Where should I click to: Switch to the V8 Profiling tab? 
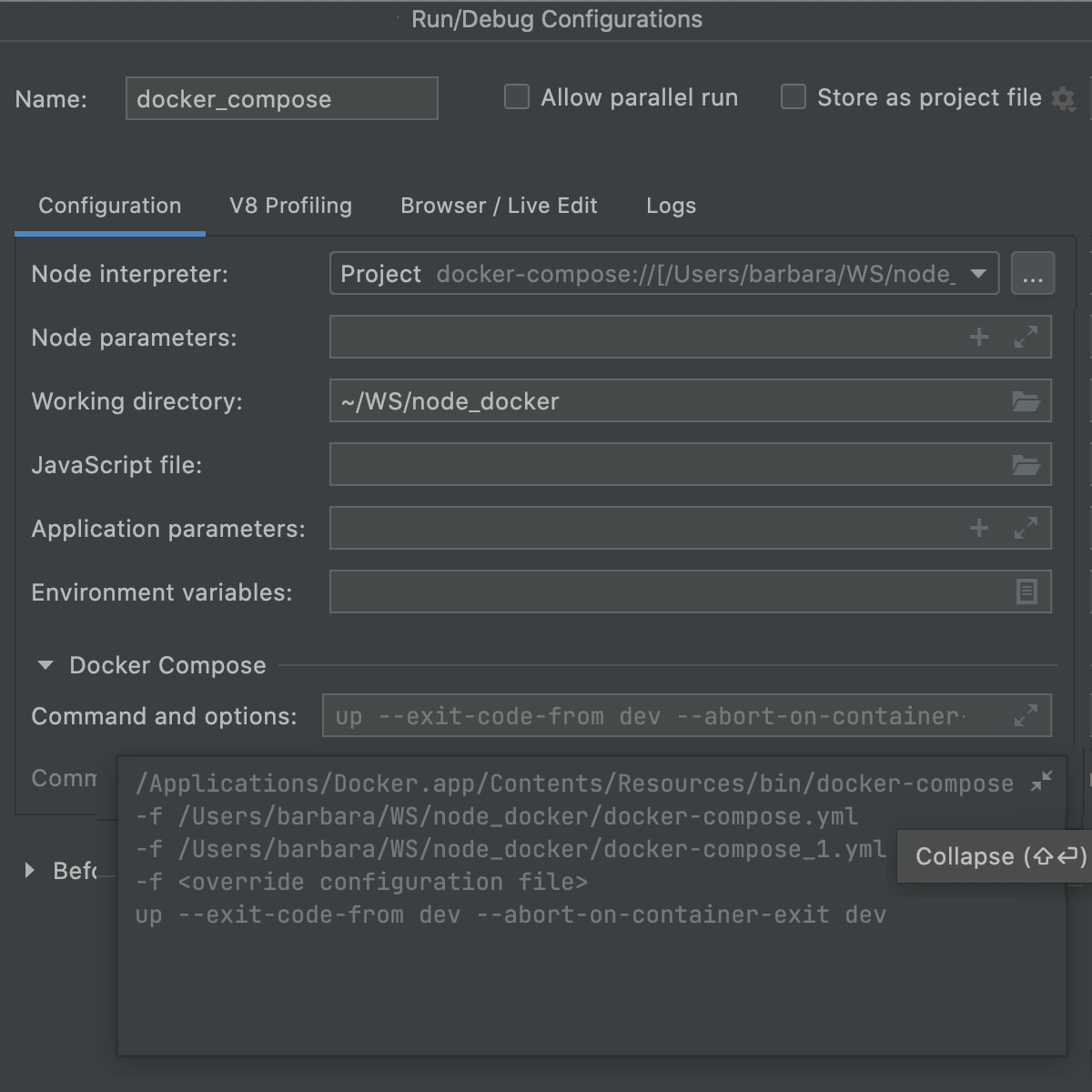point(291,206)
